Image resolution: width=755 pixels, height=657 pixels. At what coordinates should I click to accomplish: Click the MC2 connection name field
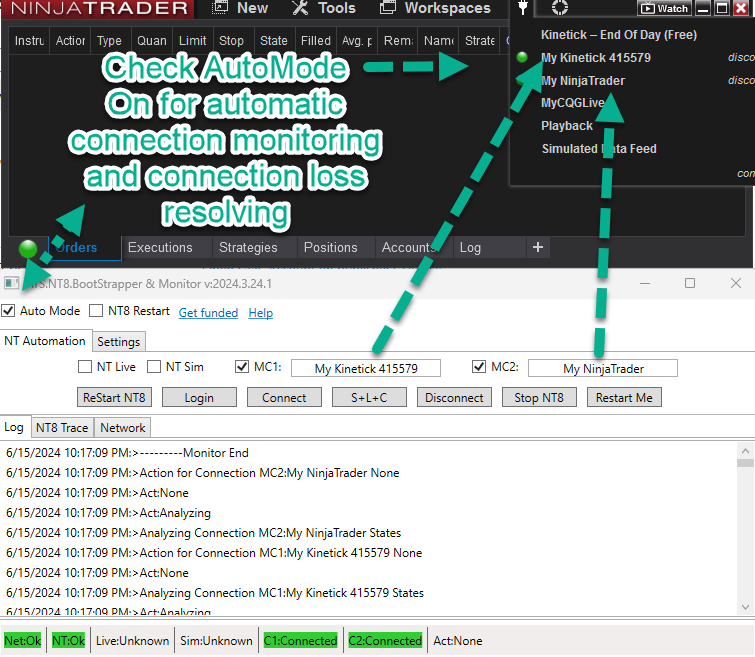[x=603, y=368]
